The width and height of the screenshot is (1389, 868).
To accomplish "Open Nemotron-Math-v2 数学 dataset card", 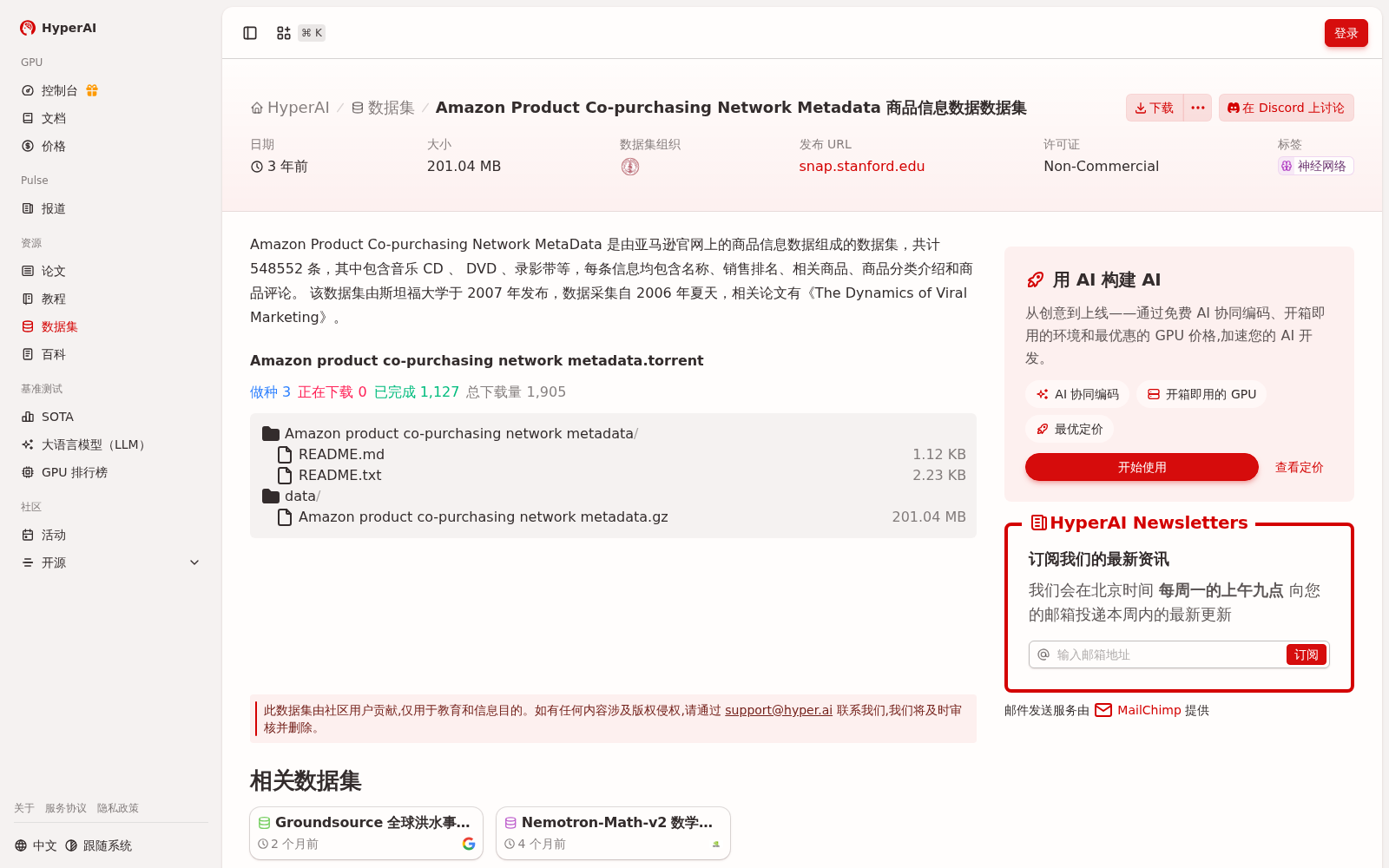I will (x=613, y=833).
